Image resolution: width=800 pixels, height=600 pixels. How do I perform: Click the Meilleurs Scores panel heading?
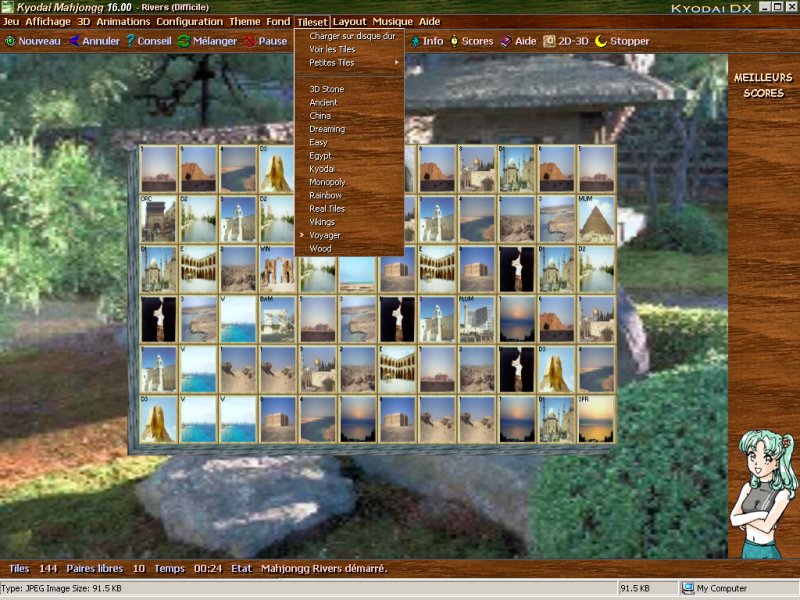pos(763,85)
